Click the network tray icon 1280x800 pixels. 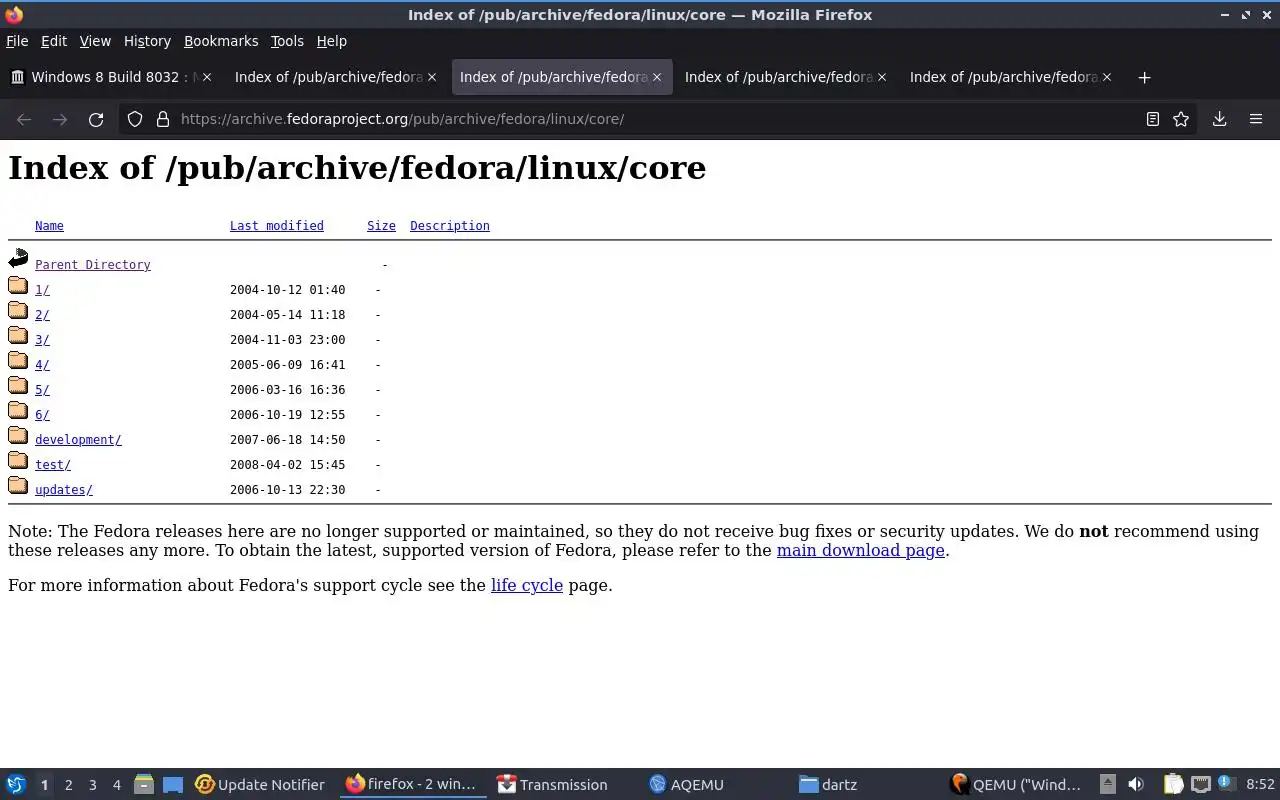tap(1201, 785)
